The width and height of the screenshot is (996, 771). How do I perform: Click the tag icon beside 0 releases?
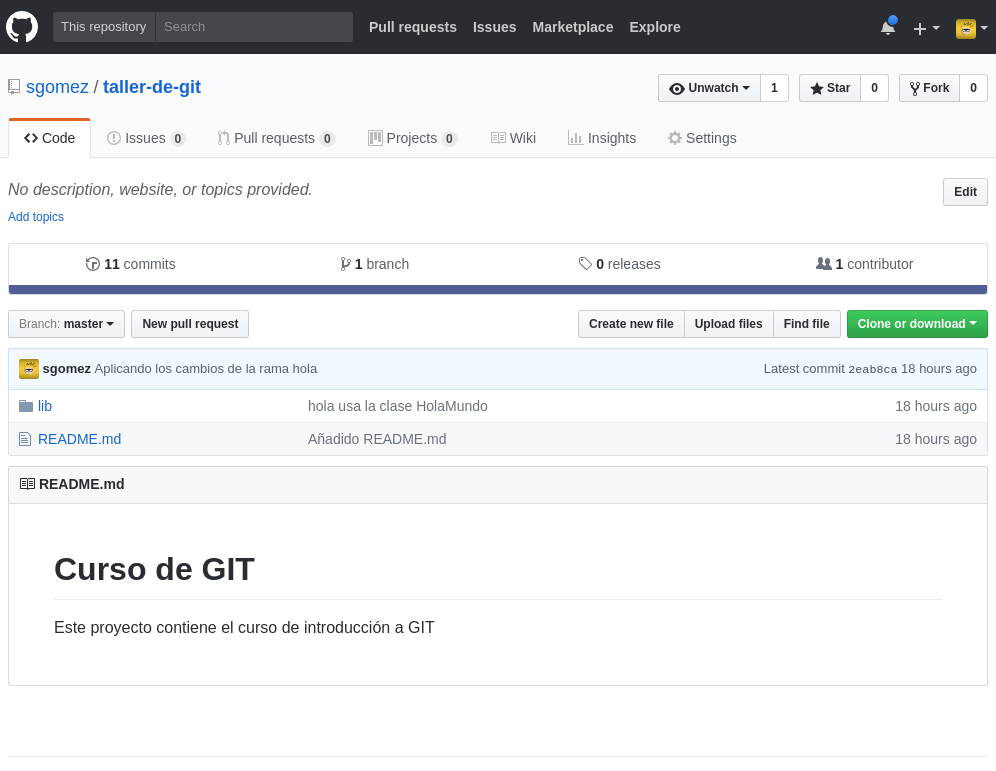pos(585,264)
